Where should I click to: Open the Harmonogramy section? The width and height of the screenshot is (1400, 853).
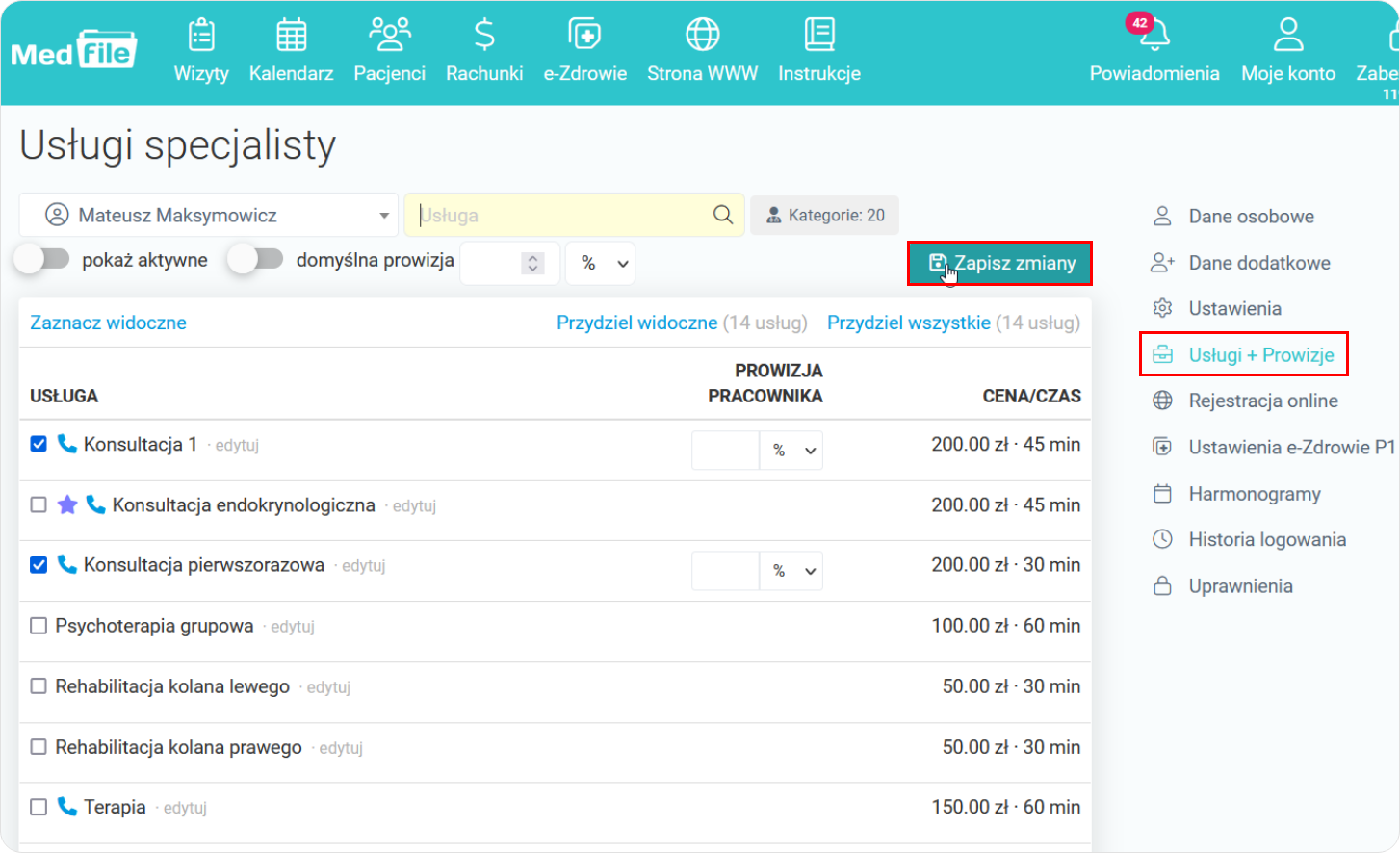coord(1255,493)
